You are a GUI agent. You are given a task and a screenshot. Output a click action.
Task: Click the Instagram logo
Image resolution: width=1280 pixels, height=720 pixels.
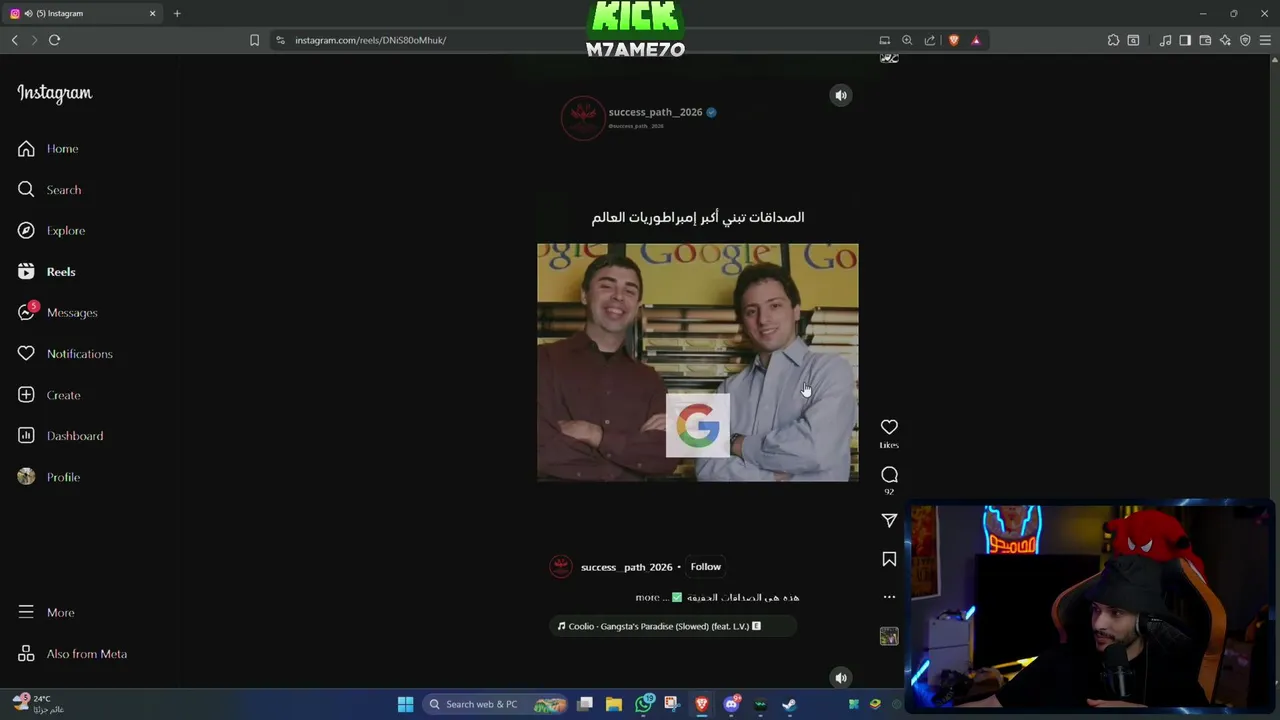(54, 93)
